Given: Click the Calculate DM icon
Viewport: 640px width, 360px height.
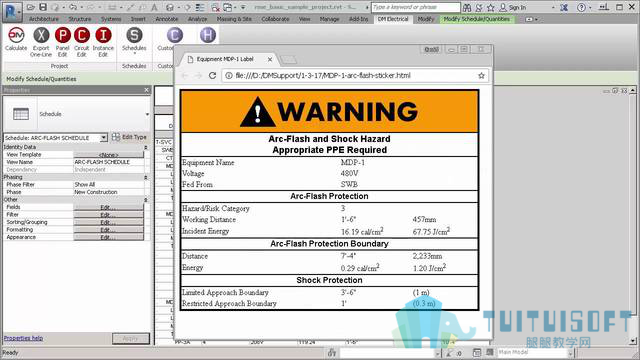Looking at the screenshot, I should click(x=16, y=35).
